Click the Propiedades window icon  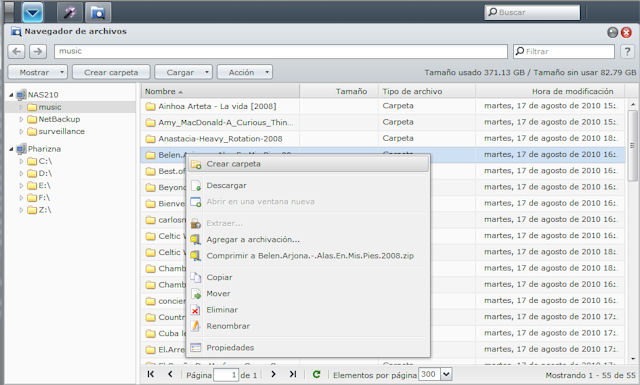[196, 348]
